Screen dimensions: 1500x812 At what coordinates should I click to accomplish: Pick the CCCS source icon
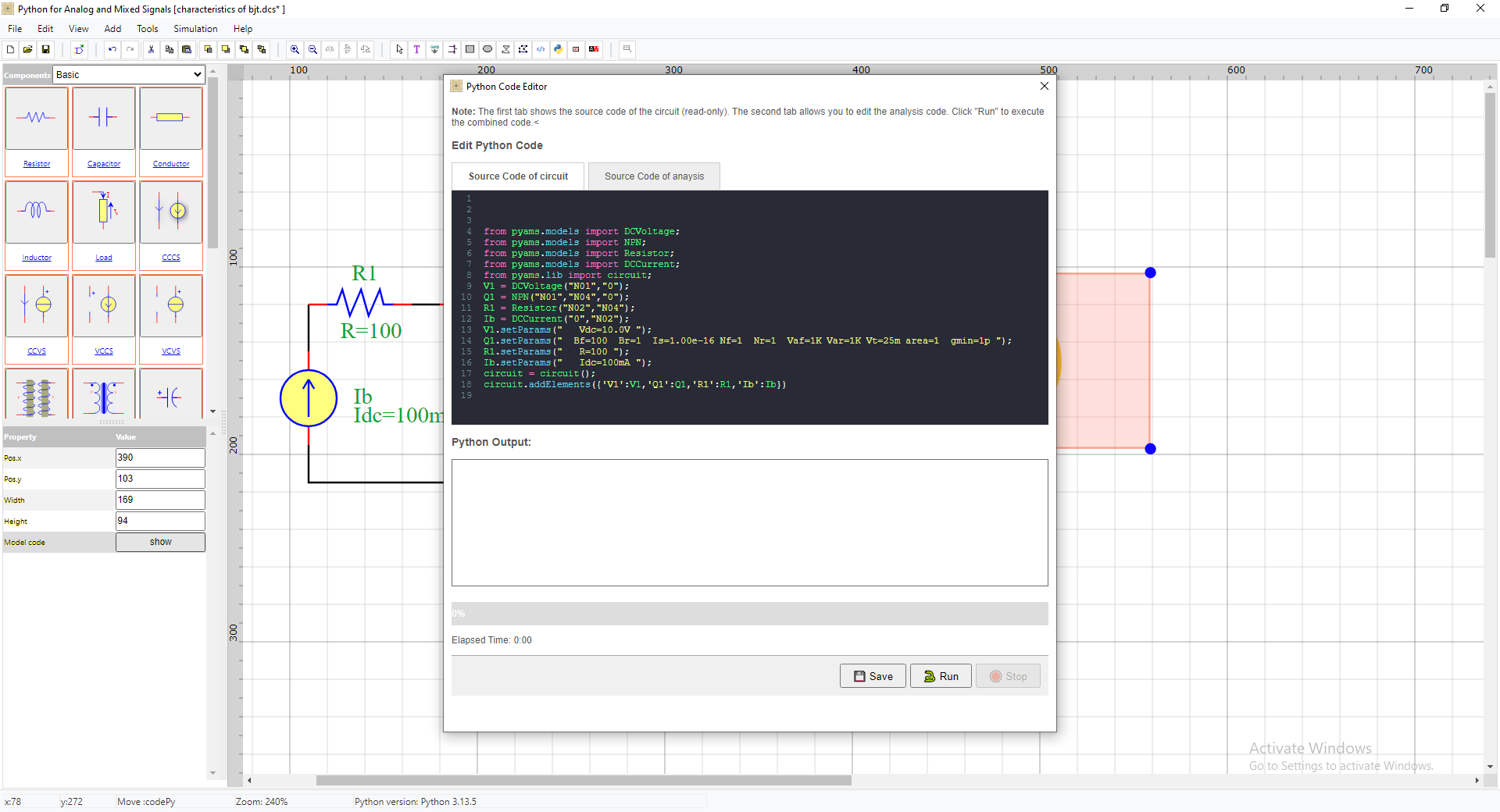click(x=171, y=212)
